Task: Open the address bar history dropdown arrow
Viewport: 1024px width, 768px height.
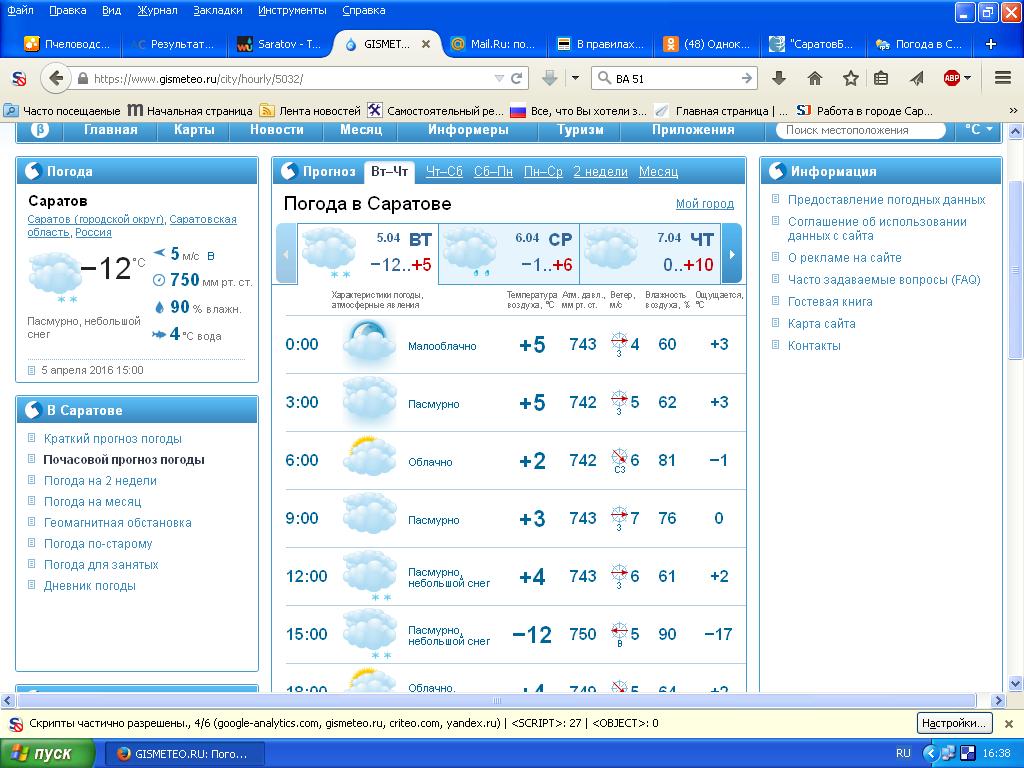Action: click(499, 78)
